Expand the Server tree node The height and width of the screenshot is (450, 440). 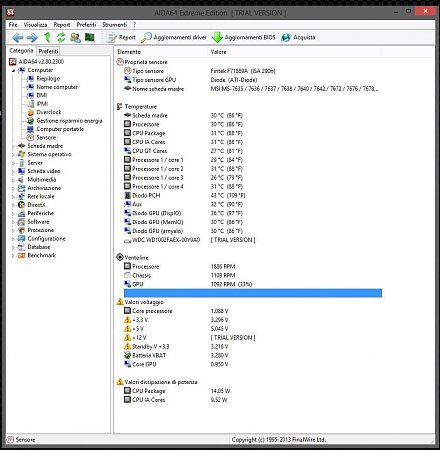(13, 163)
